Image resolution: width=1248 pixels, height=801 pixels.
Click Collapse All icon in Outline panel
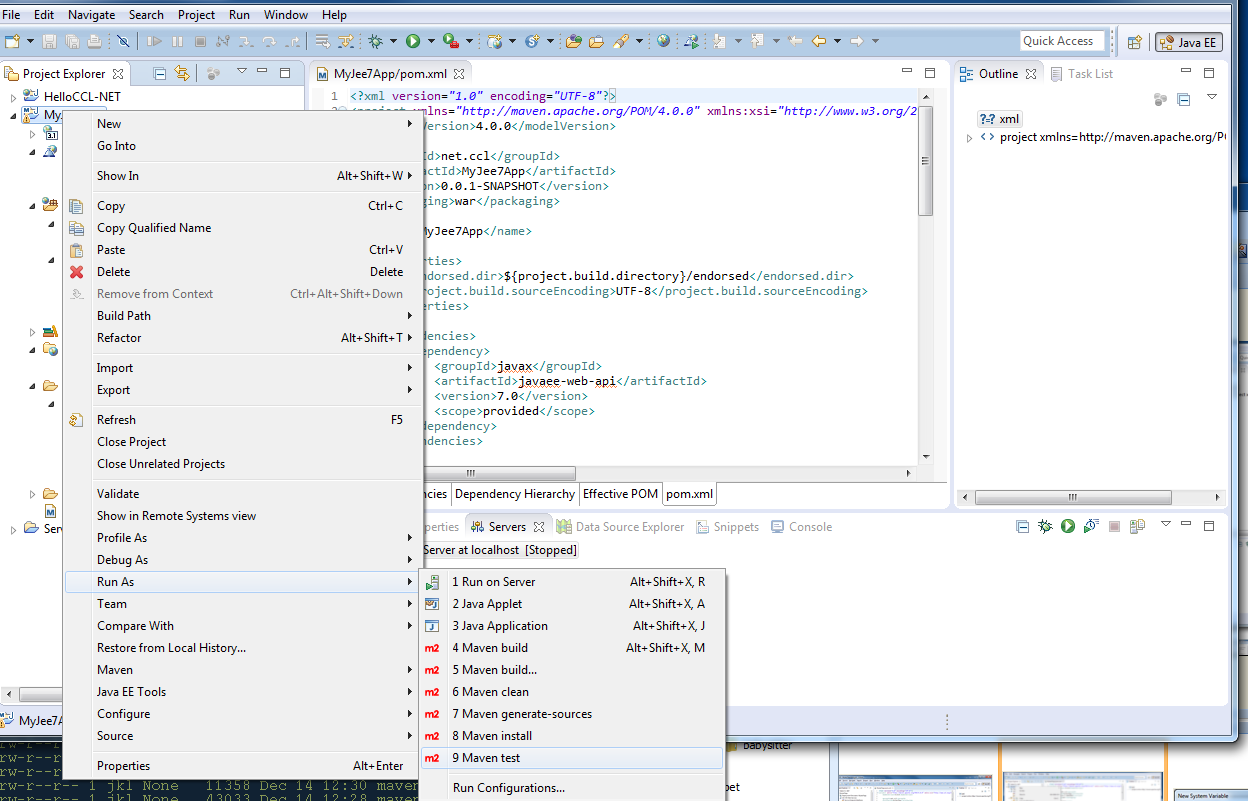tap(1183, 99)
